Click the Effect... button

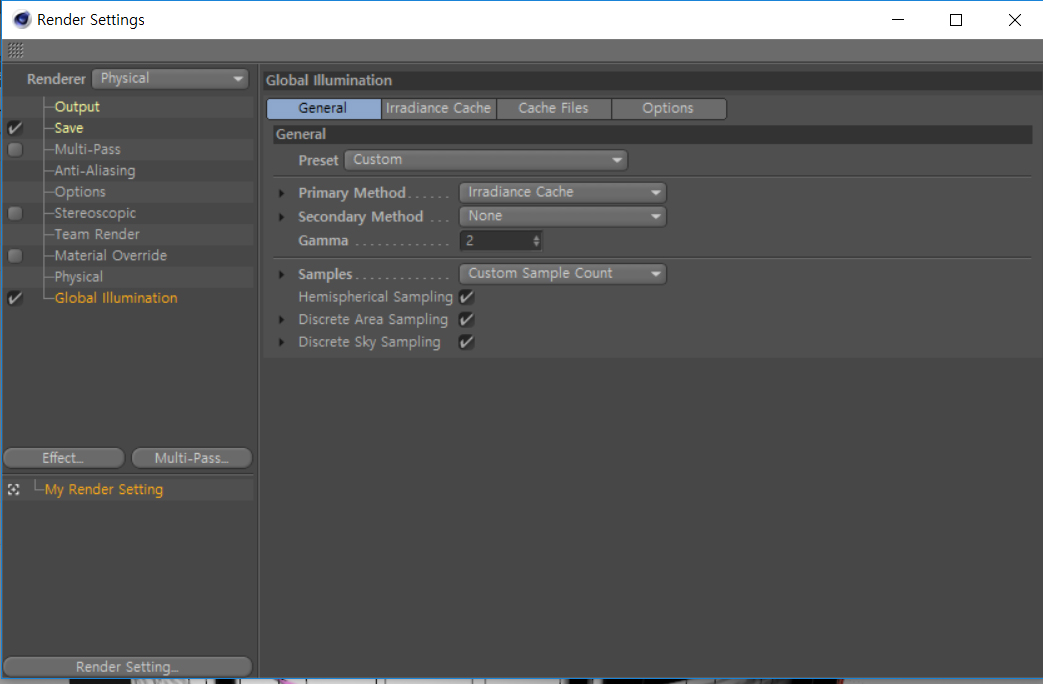64,458
